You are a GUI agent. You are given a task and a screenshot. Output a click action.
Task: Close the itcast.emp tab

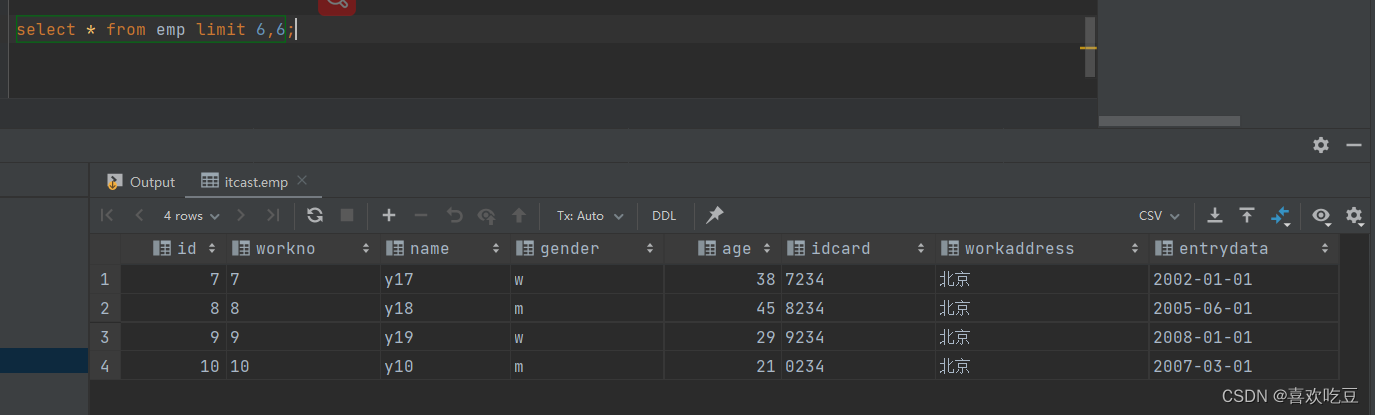302,181
